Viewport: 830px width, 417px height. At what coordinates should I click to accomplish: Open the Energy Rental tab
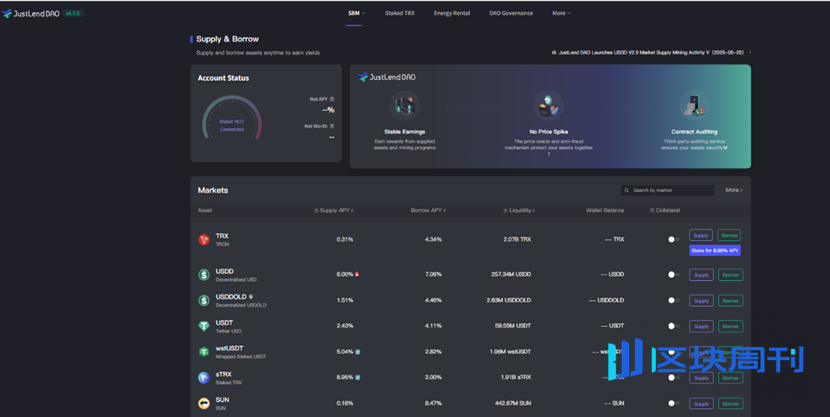(x=452, y=13)
